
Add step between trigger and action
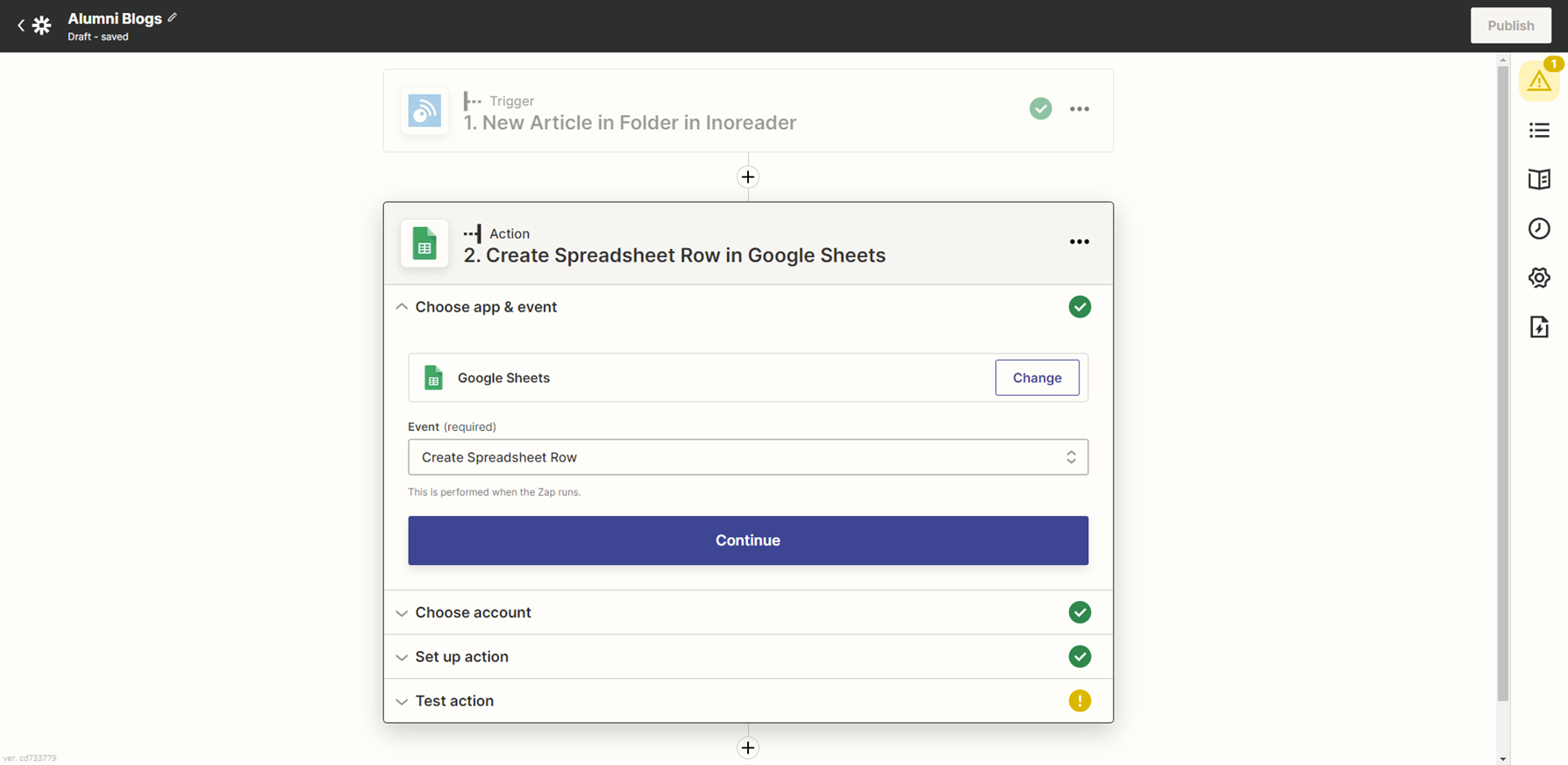(x=748, y=177)
